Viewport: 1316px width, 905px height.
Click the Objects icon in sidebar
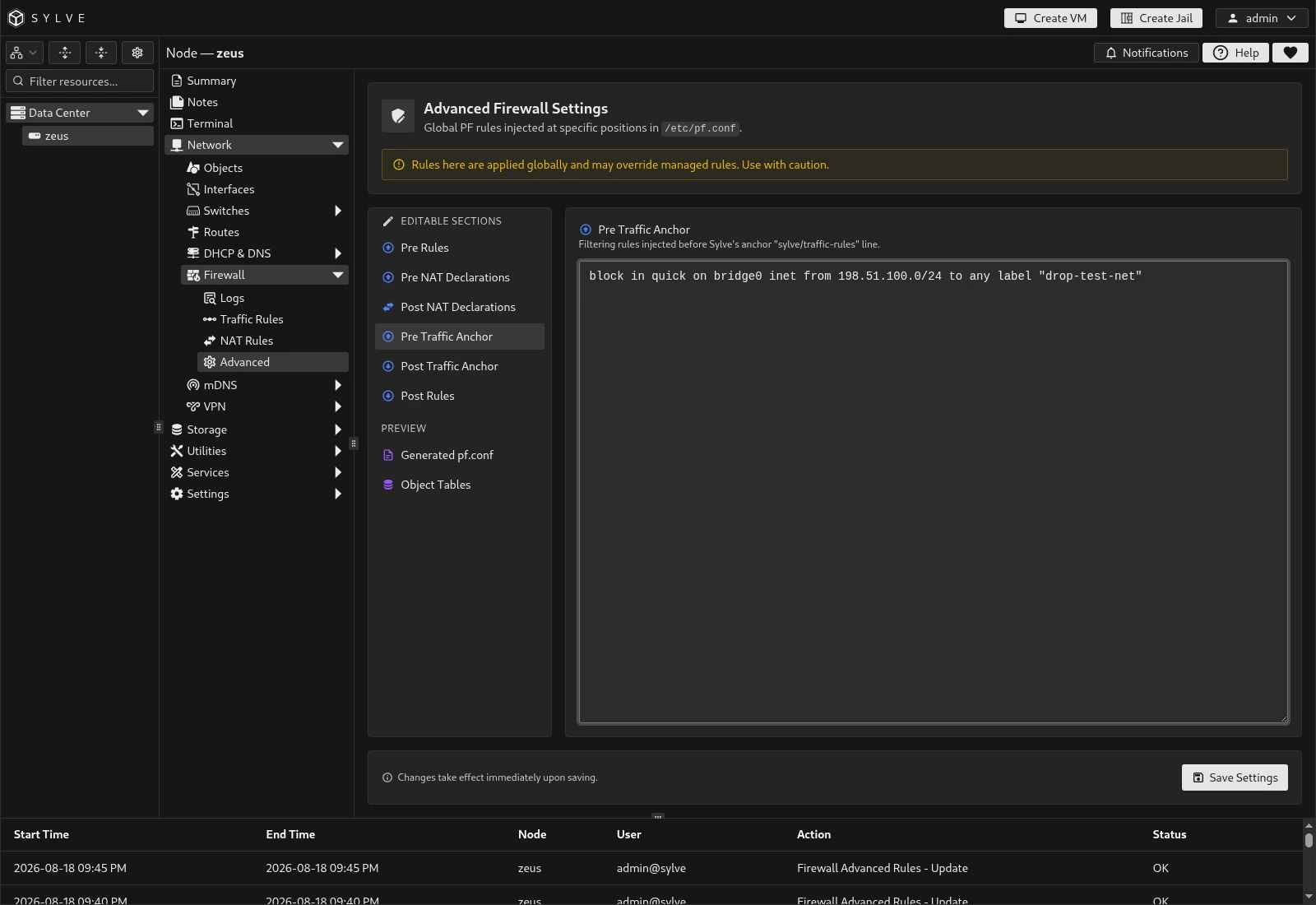(193, 168)
